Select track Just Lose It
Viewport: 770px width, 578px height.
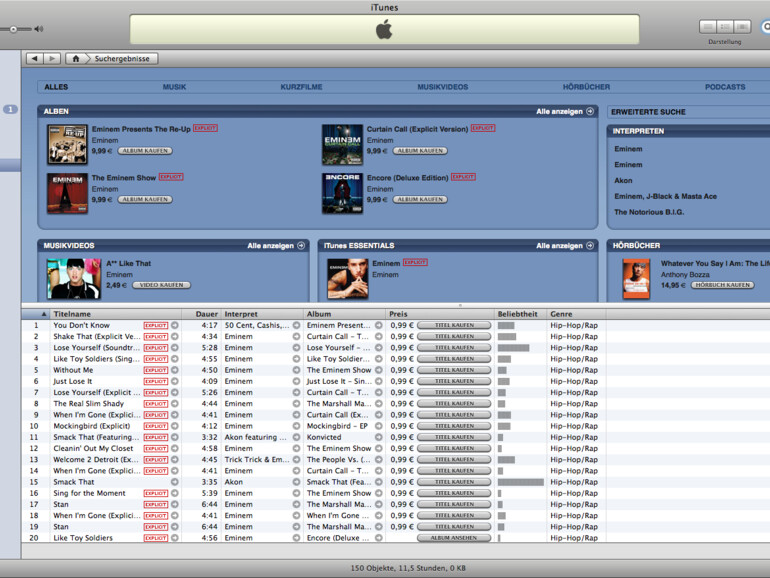pyautogui.click(x=73, y=381)
